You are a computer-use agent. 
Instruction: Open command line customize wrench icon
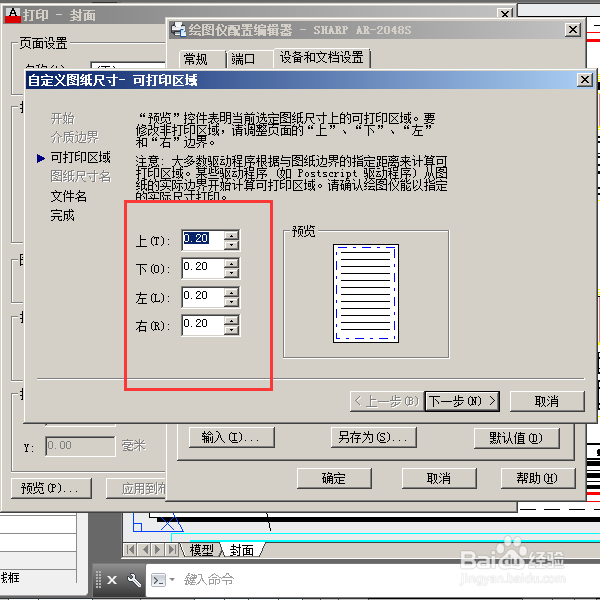coord(134,580)
